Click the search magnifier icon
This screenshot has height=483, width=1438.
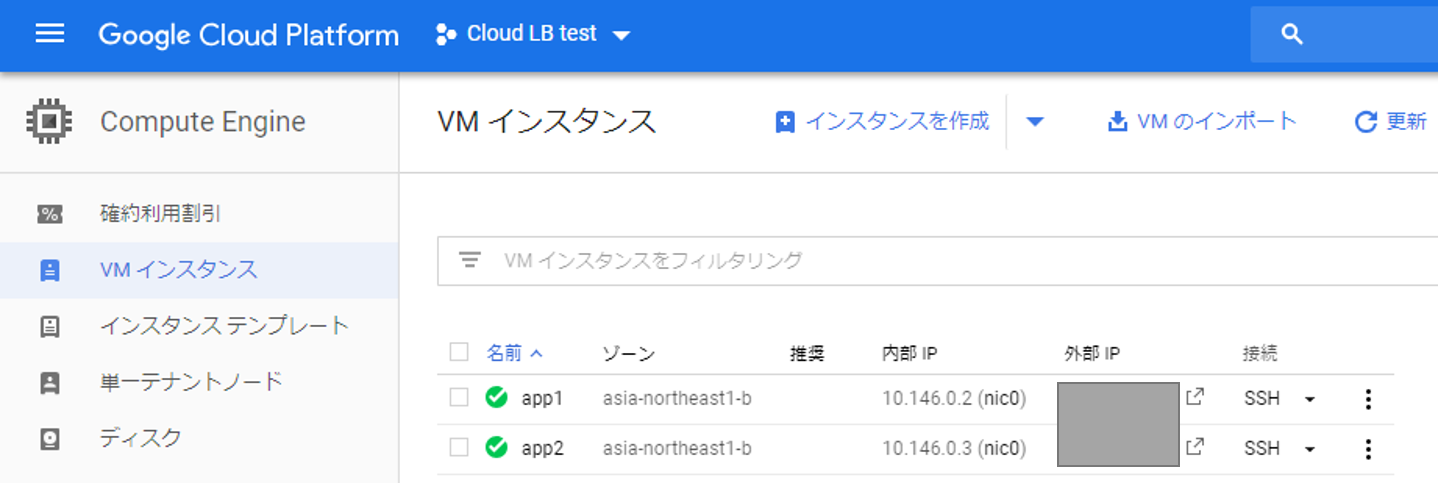click(1292, 35)
